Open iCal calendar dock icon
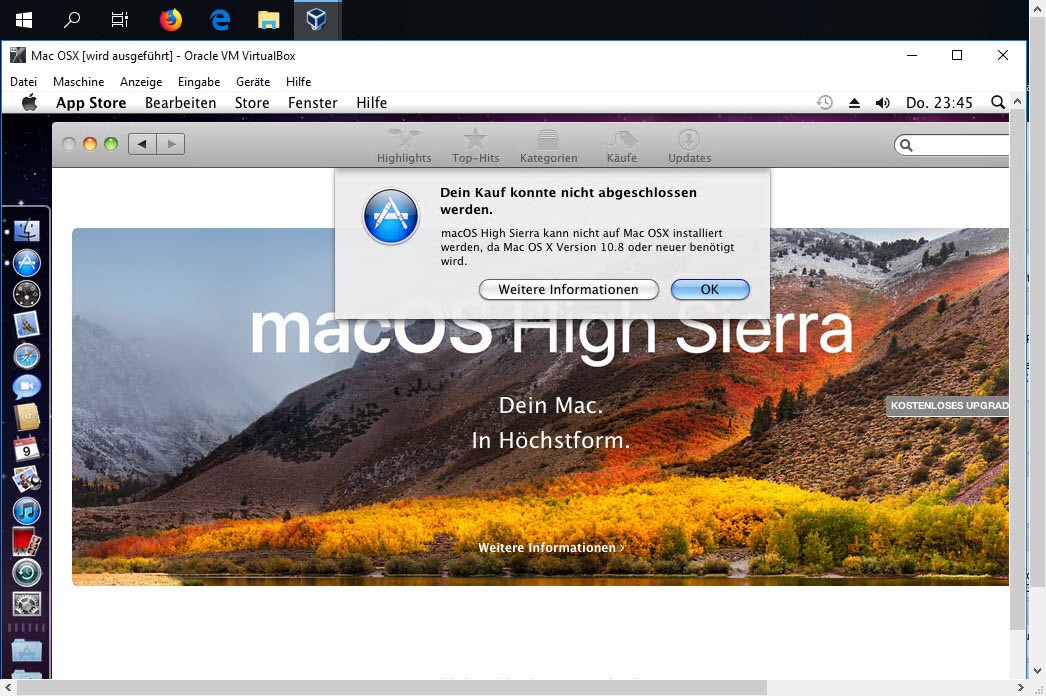The image size is (1046, 696). click(x=27, y=448)
